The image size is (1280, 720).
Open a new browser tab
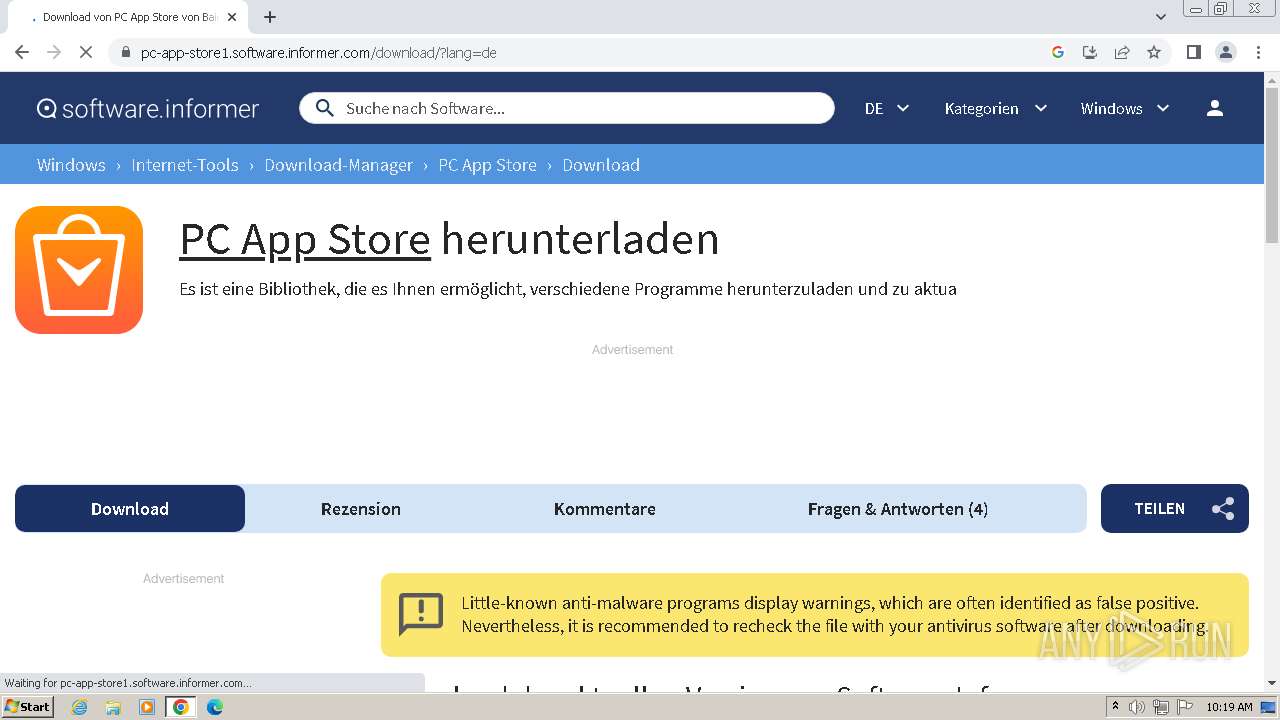click(x=270, y=17)
